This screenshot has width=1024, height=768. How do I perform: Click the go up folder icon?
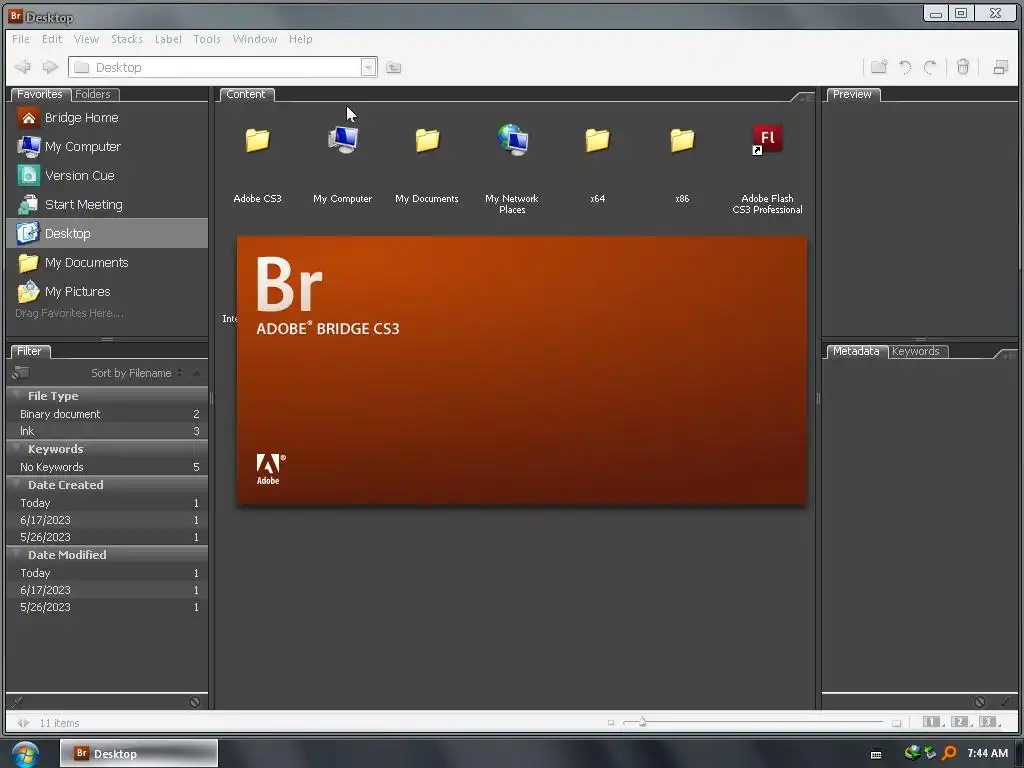coord(393,67)
